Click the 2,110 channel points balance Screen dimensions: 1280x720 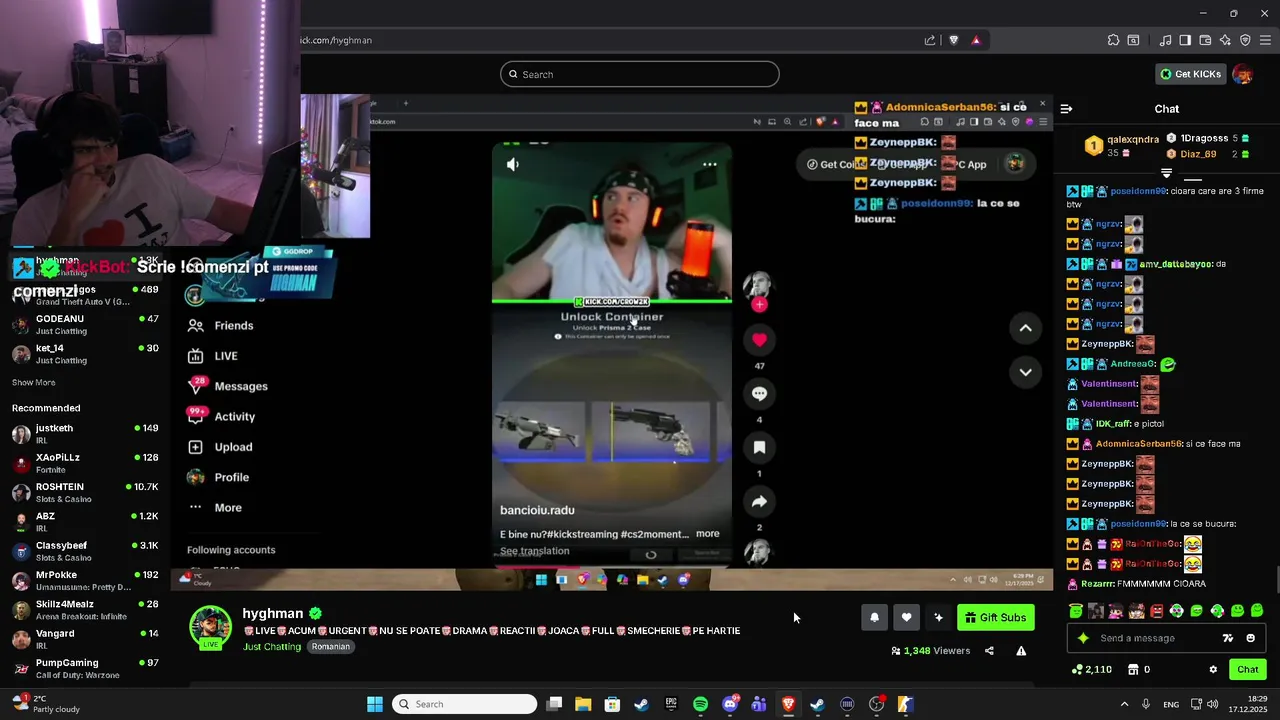point(1091,670)
